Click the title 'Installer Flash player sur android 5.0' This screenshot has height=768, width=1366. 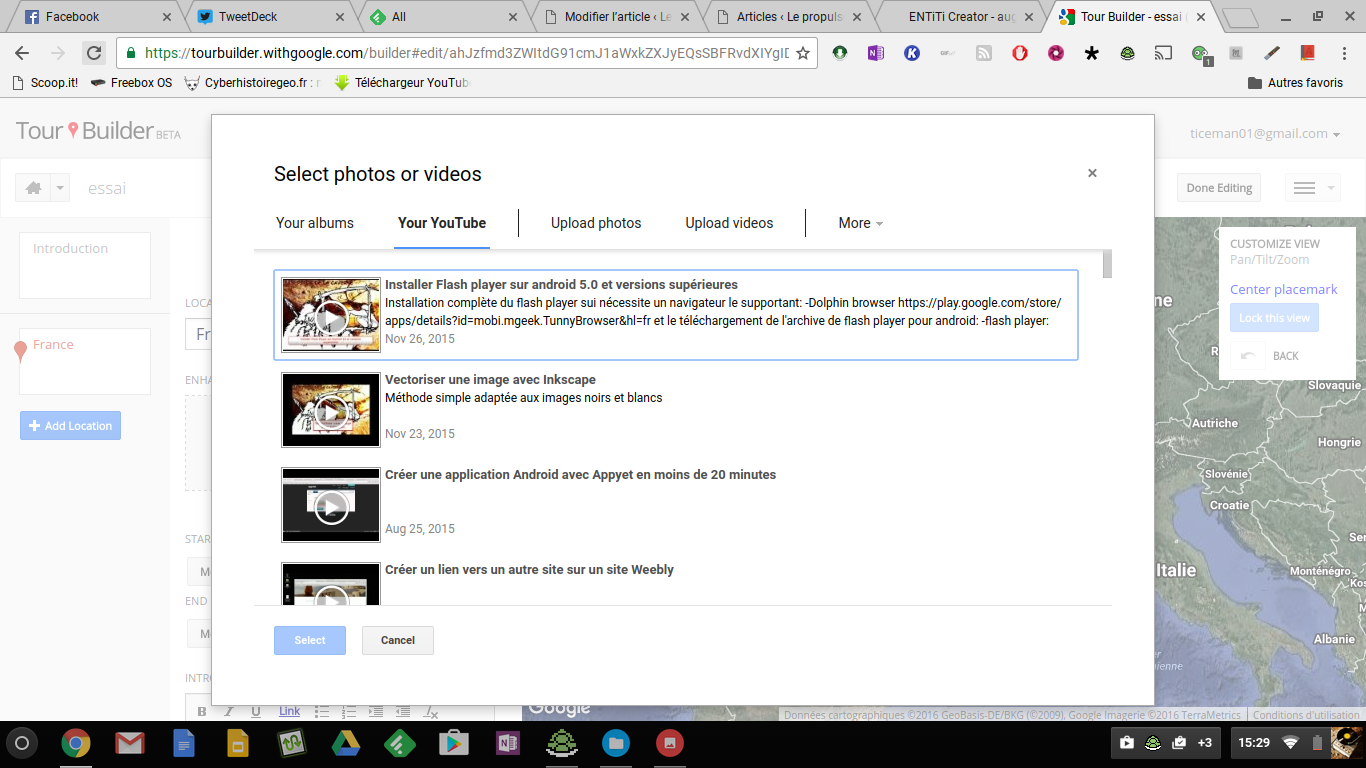561,285
